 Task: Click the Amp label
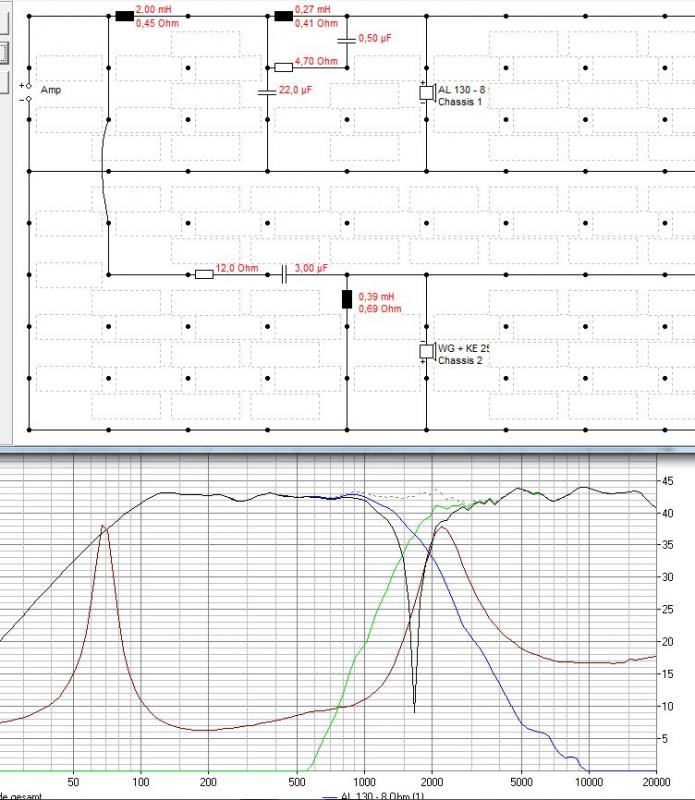tap(51, 90)
